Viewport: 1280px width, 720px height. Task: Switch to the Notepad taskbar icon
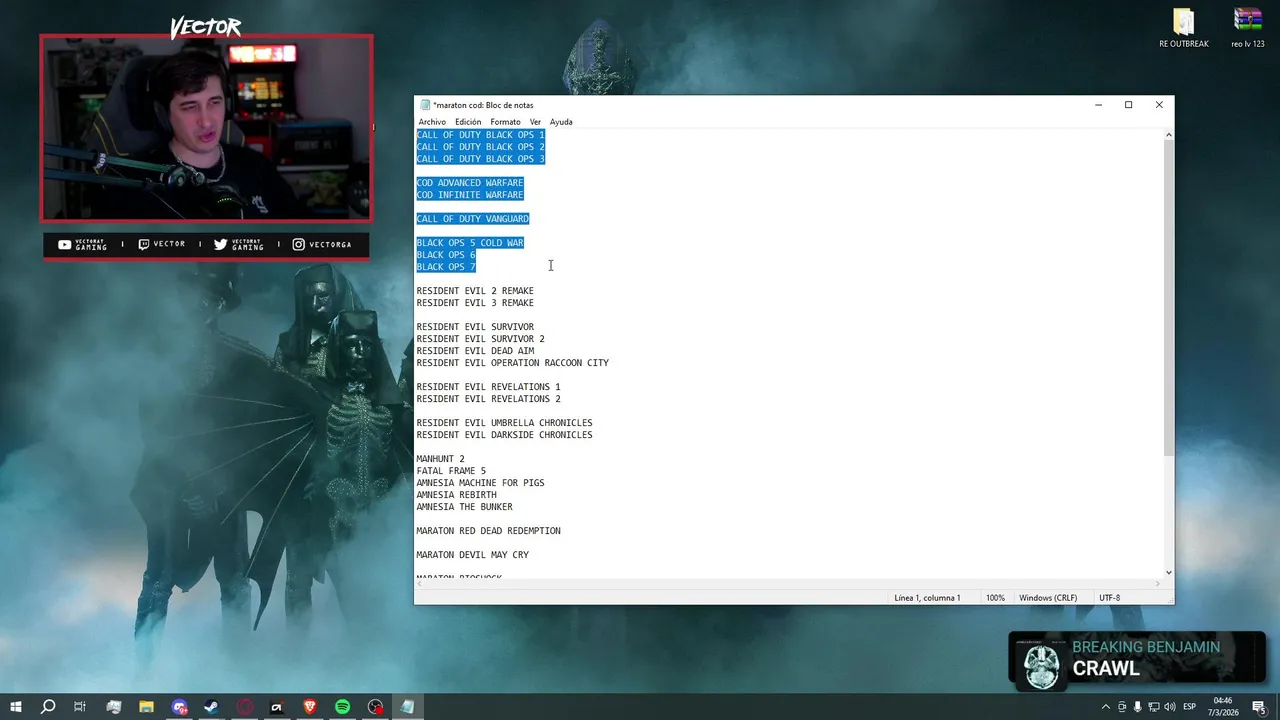407,707
